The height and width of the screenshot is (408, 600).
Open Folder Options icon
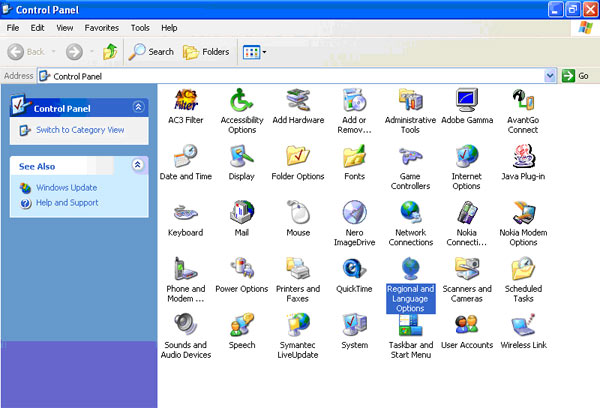(298, 157)
